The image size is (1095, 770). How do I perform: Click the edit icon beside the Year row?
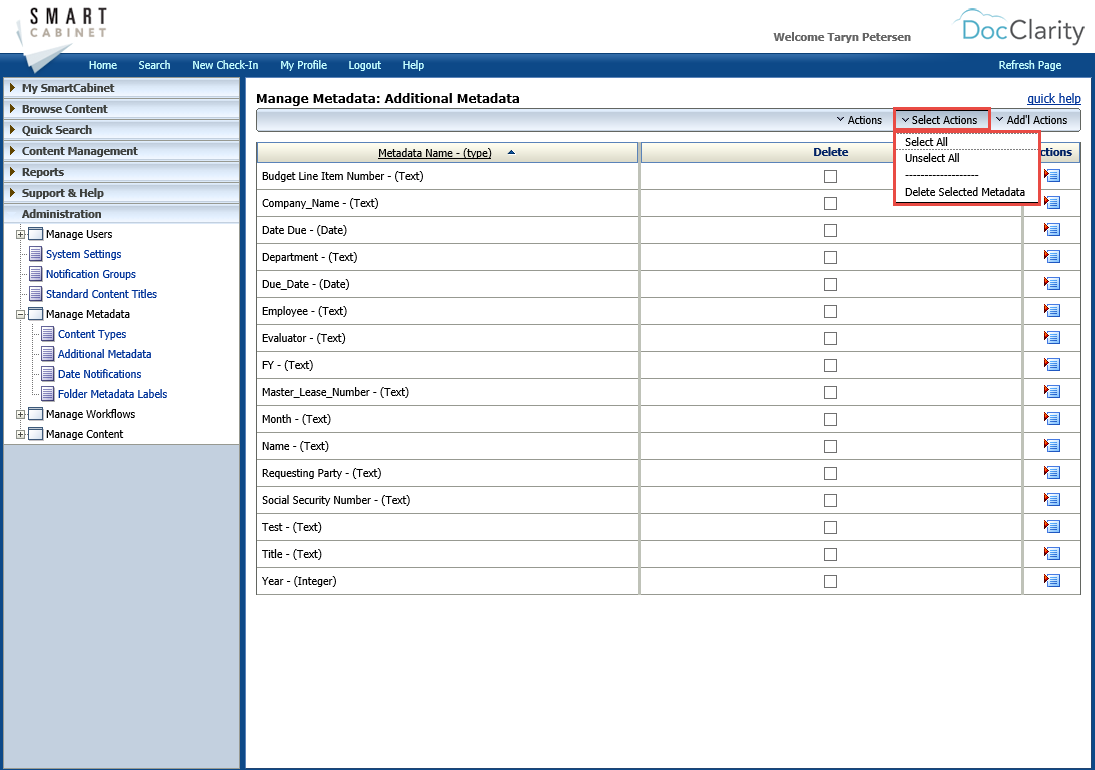pos(1051,580)
